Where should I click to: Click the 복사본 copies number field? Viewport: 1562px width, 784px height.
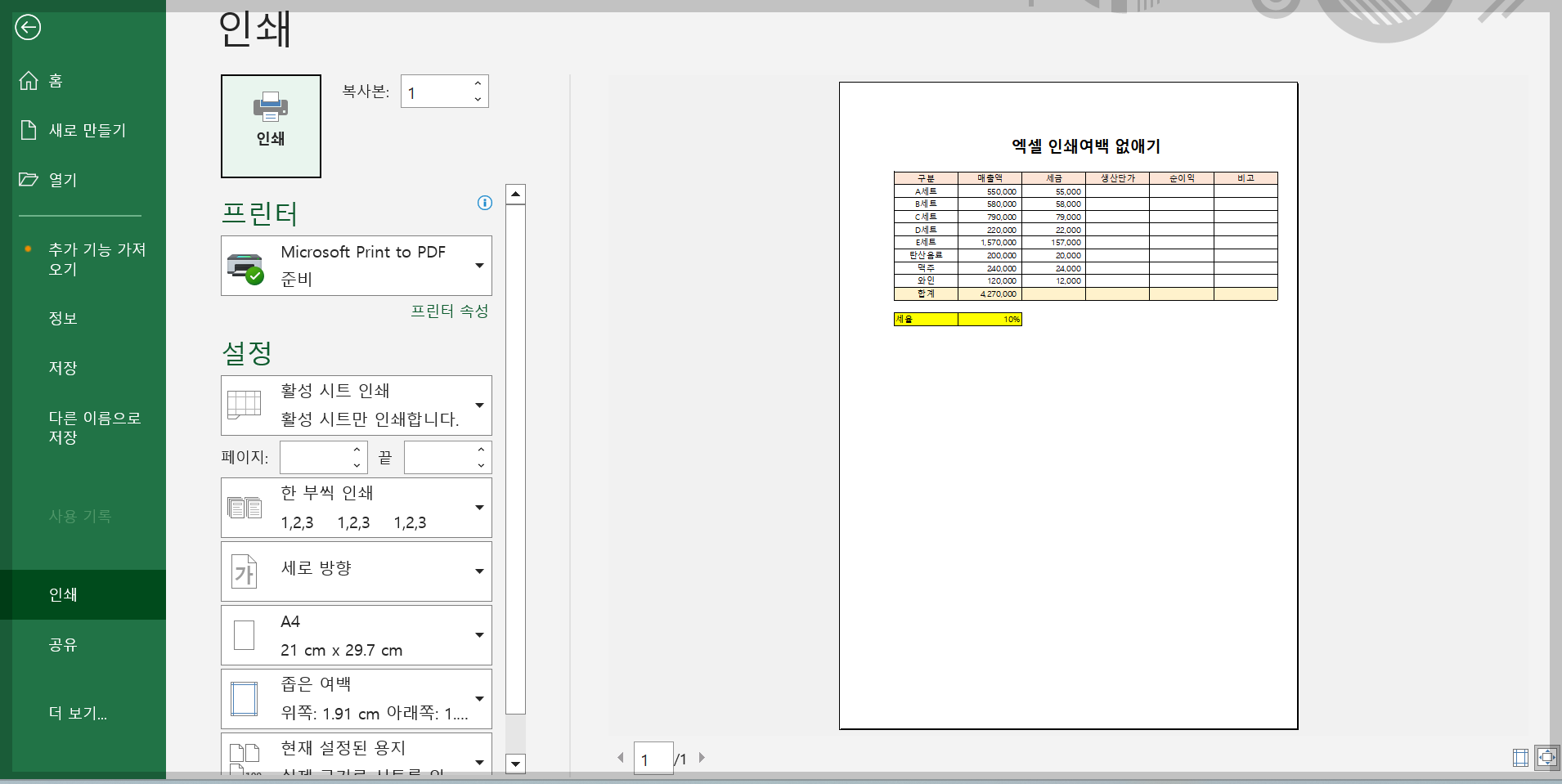point(436,92)
